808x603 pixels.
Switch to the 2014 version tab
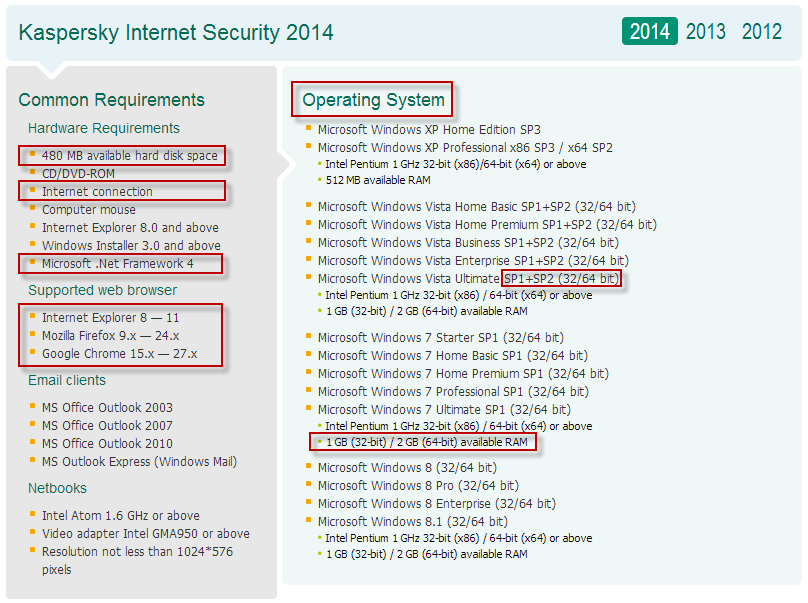tap(649, 31)
